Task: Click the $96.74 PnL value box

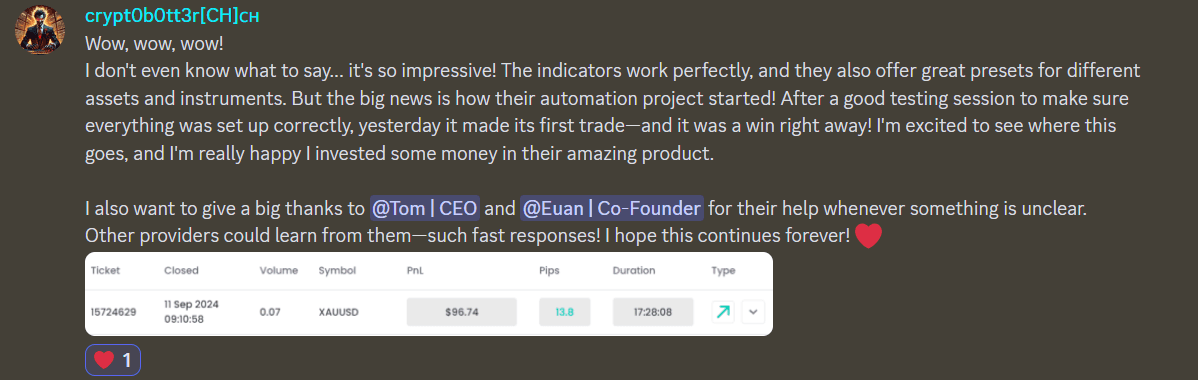Action: pyautogui.click(x=461, y=312)
